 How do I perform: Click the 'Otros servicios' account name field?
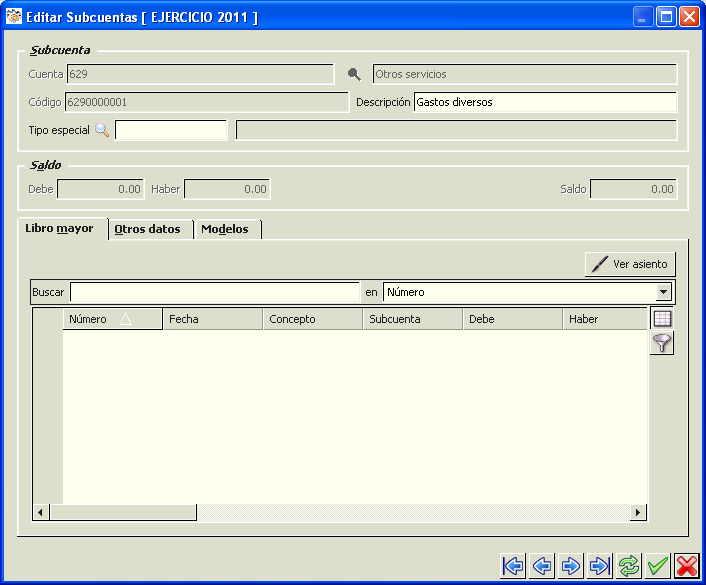pyautogui.click(x=525, y=74)
